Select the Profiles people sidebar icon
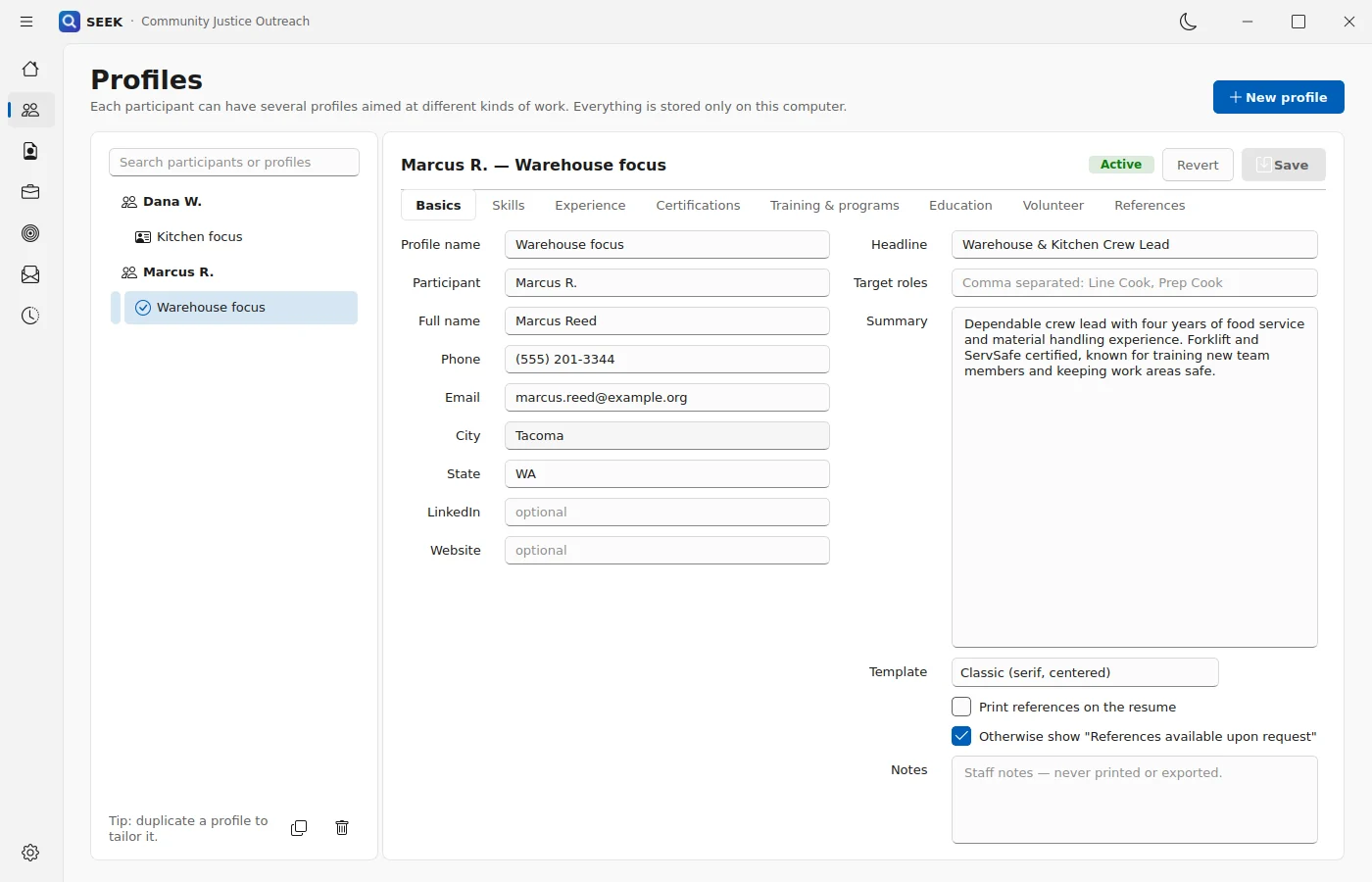The height and width of the screenshot is (882, 1372). [x=30, y=110]
